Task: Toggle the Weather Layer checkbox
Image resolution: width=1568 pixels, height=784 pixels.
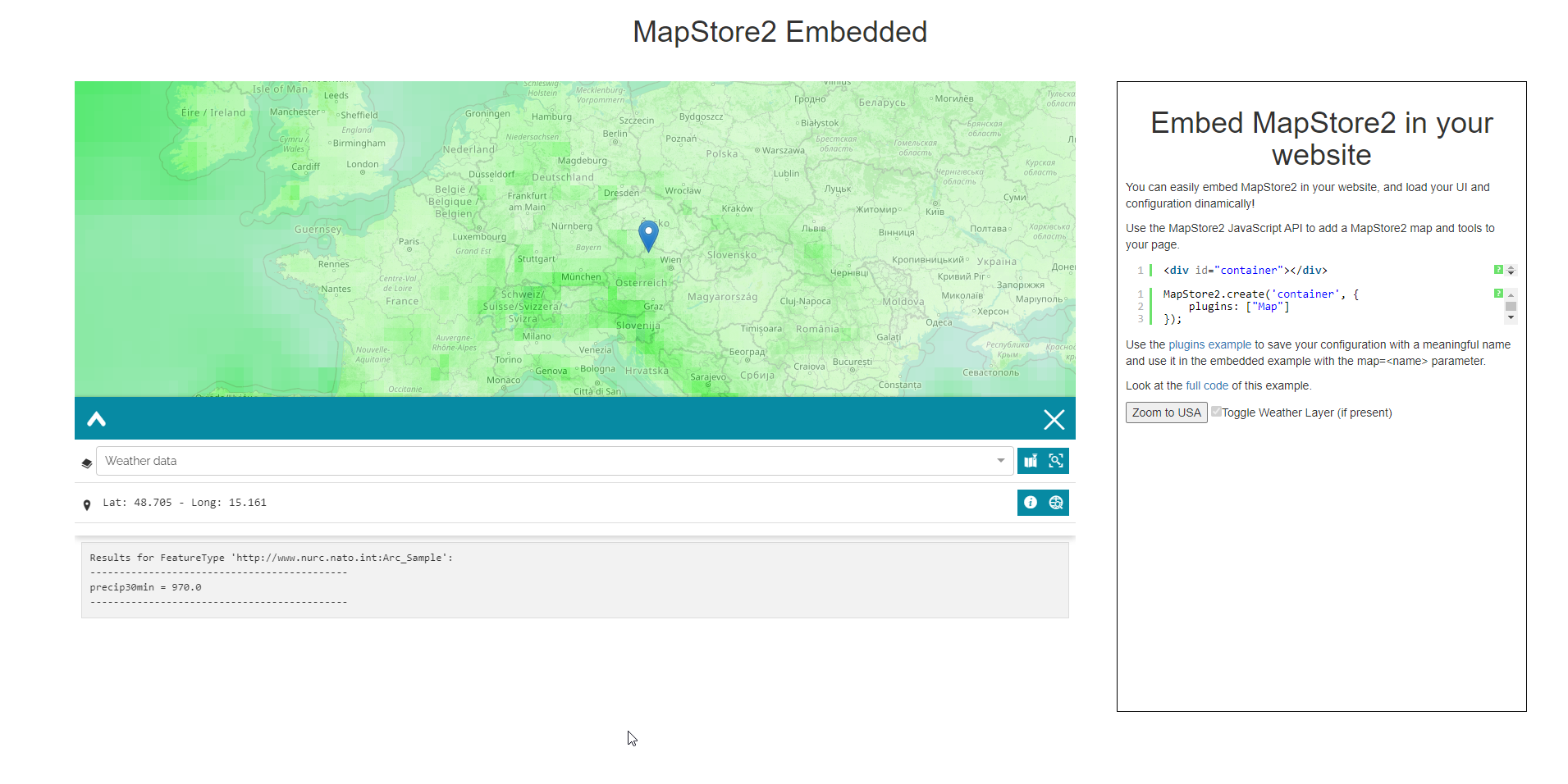Action: click(x=1216, y=412)
